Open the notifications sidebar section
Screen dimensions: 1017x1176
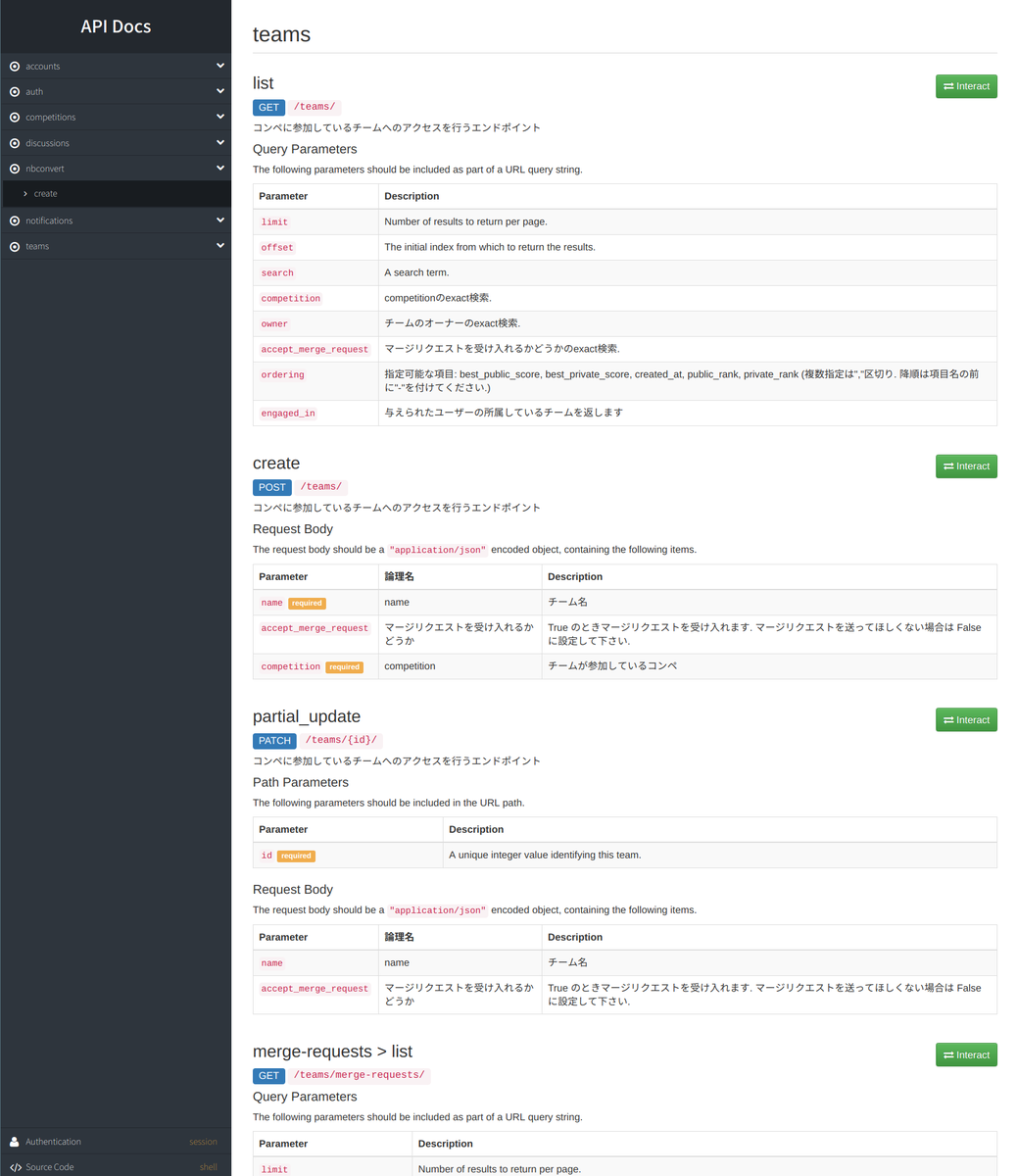point(116,220)
